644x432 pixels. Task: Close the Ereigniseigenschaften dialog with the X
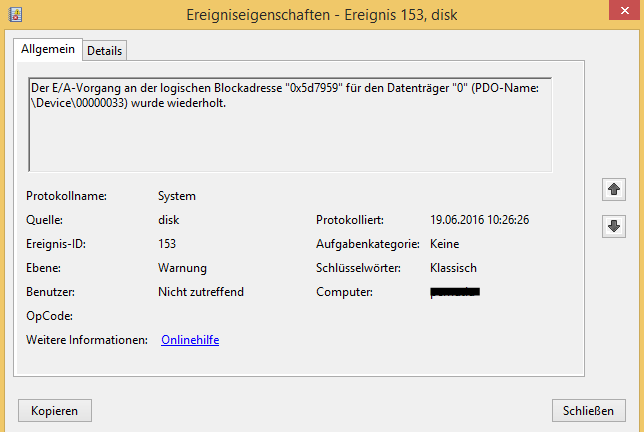(x=624, y=10)
